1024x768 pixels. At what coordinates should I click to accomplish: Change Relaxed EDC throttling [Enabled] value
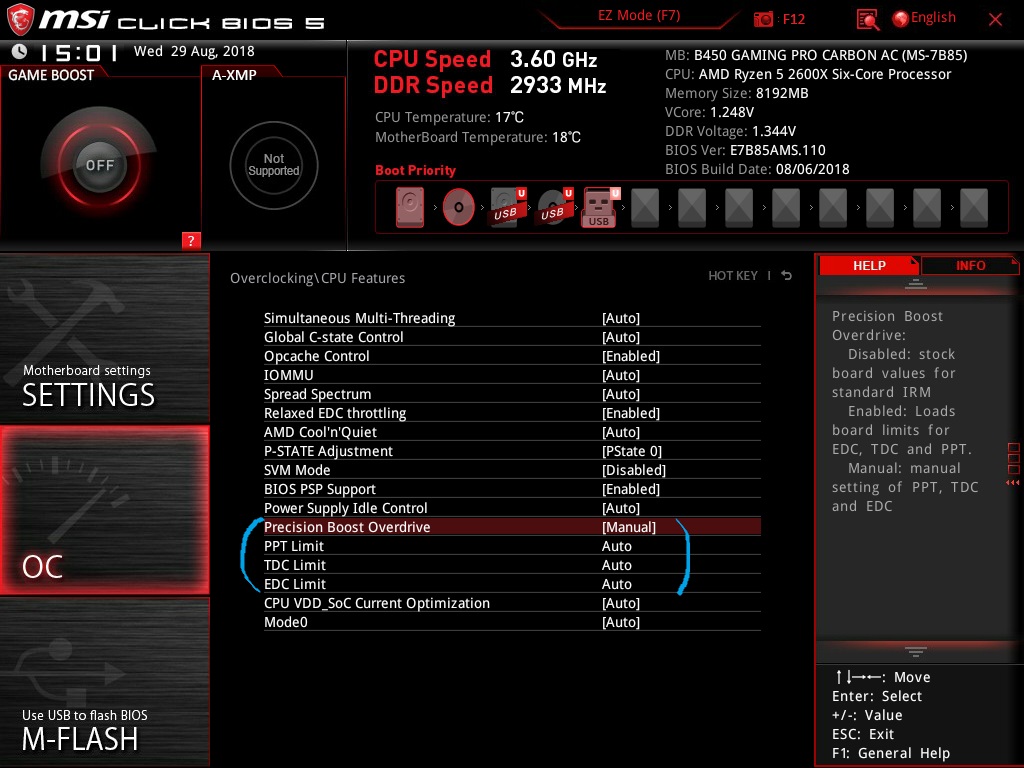coord(631,413)
